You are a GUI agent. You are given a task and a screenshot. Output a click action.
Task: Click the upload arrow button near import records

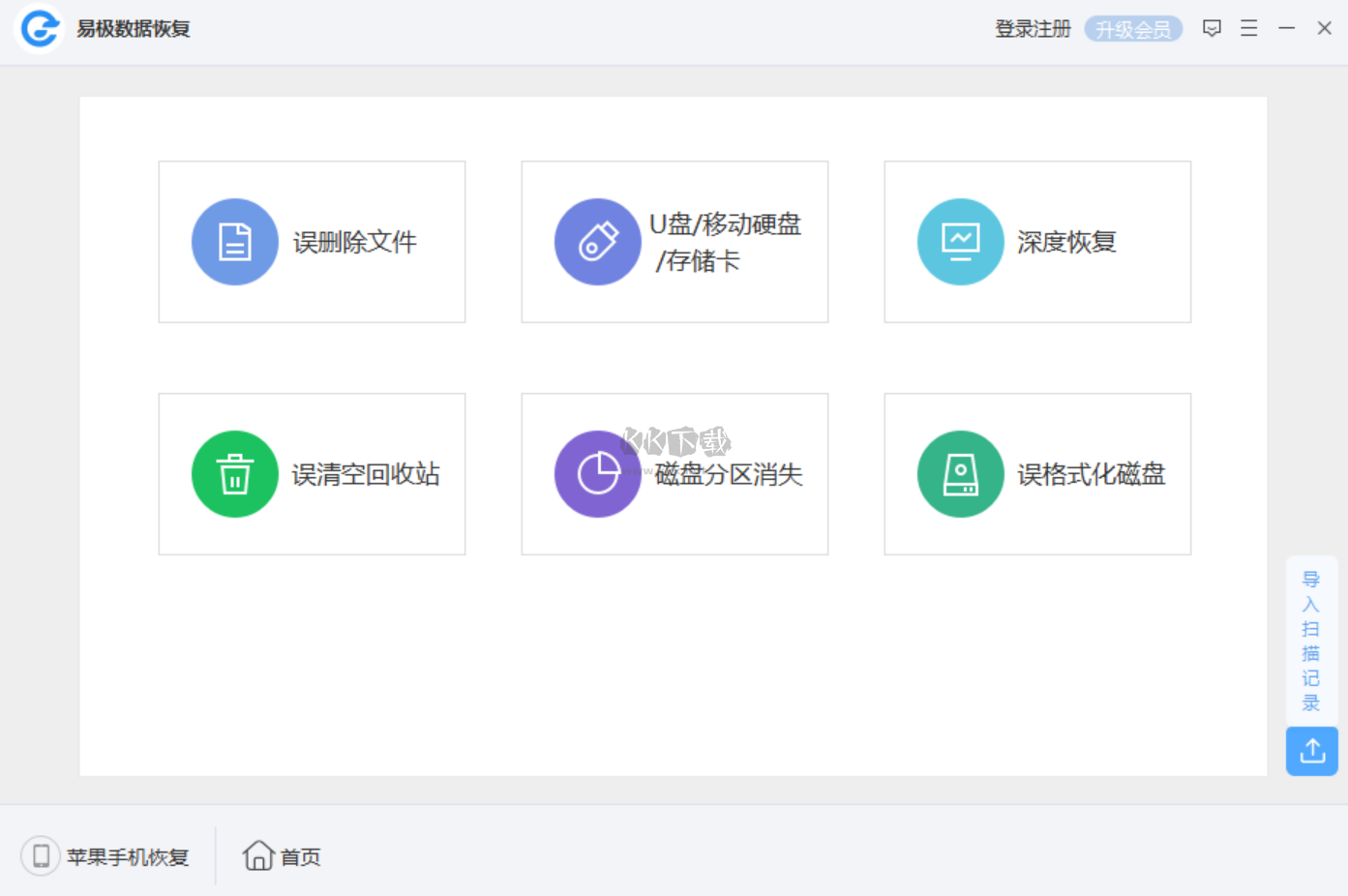point(1311,751)
